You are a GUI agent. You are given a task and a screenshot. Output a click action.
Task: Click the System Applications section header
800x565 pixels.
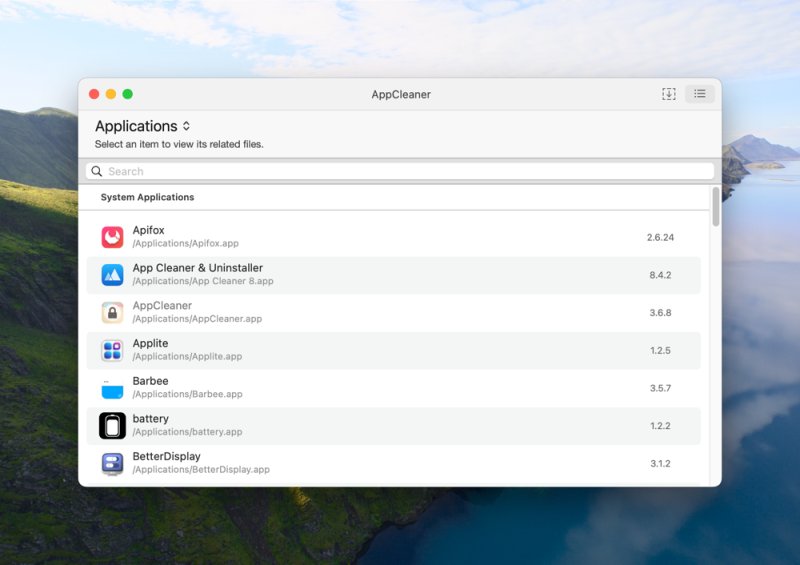[147, 197]
